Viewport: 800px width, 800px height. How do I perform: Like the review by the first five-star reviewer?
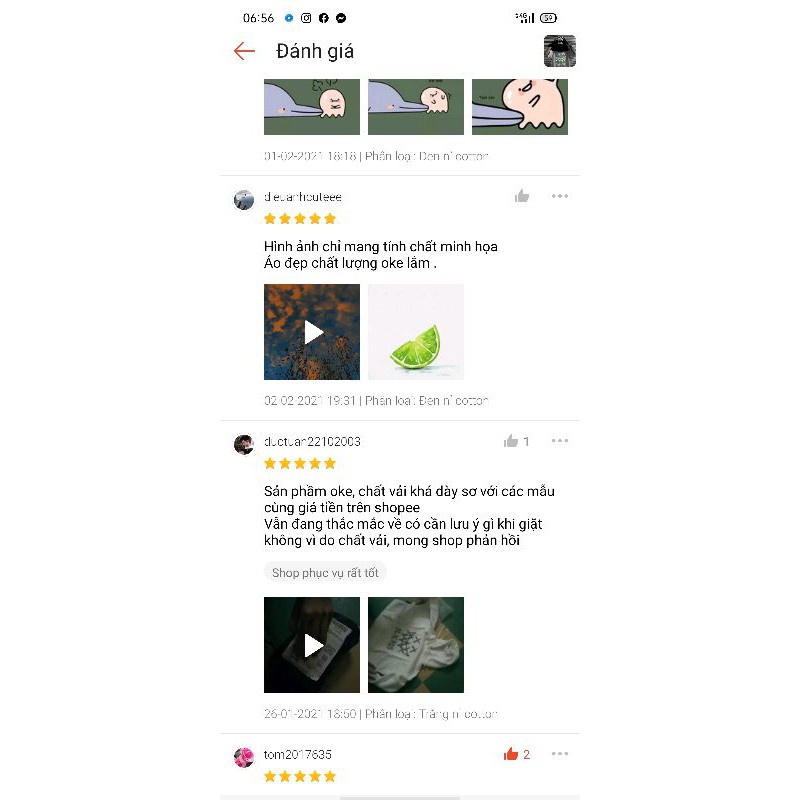(x=521, y=196)
